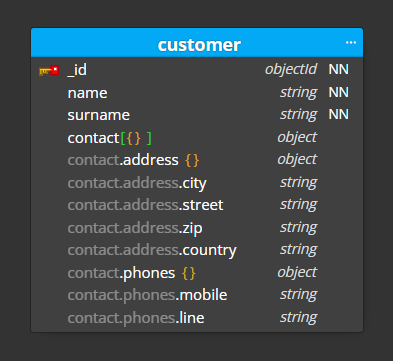Select the contact.address.zip field
Viewport: 393px width, 361px height.
coord(197,228)
